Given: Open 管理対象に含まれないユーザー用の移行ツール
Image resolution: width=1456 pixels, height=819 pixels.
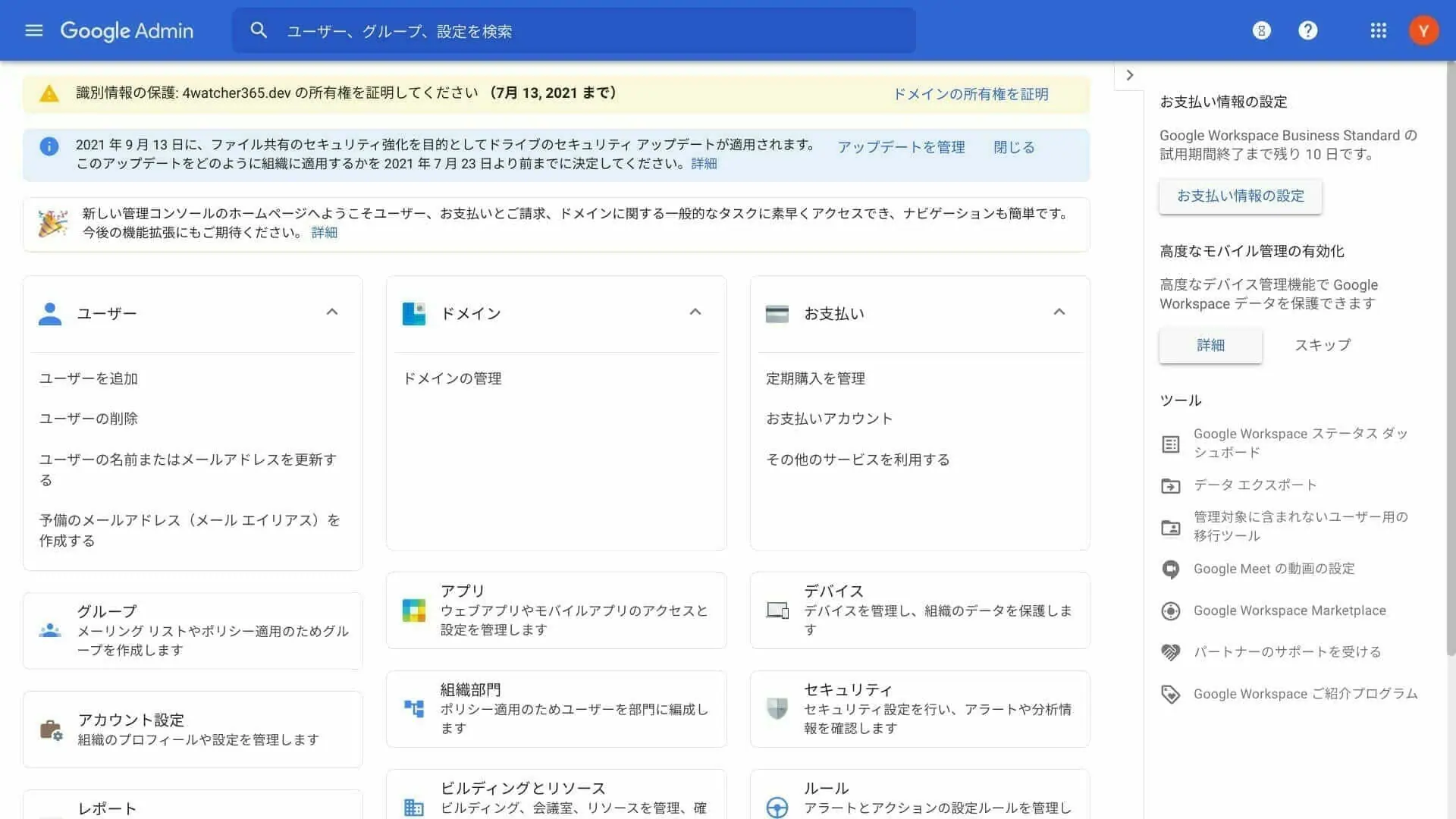Looking at the screenshot, I should (x=1301, y=526).
